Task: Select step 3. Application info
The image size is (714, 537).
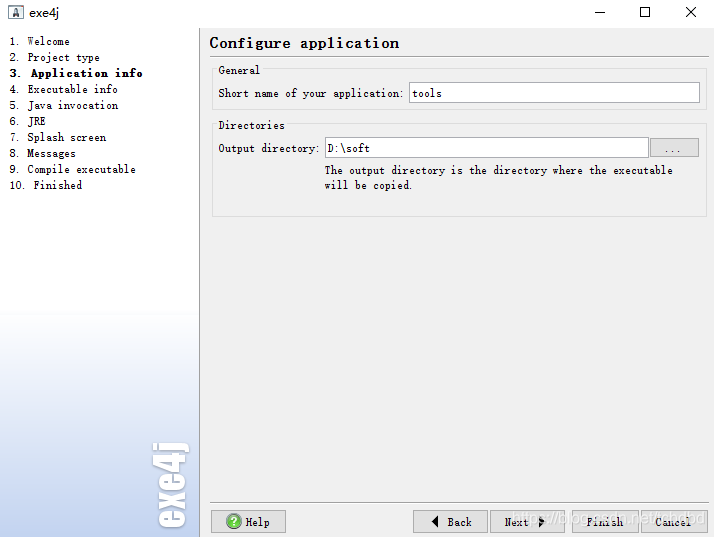Action: point(76,73)
